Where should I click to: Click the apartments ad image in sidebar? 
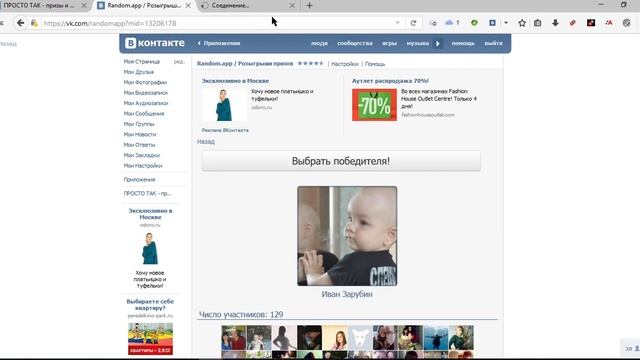click(x=150, y=339)
